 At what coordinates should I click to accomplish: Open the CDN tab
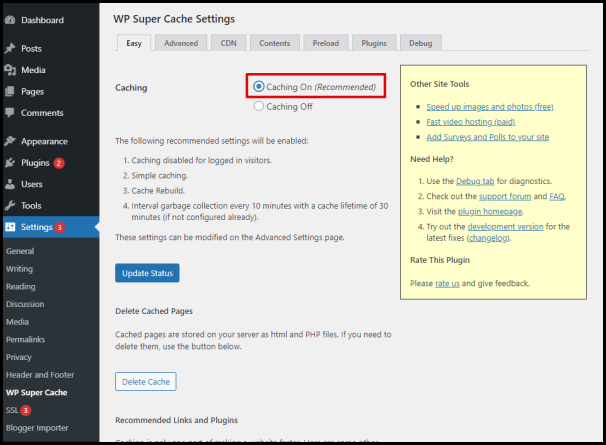point(228,43)
